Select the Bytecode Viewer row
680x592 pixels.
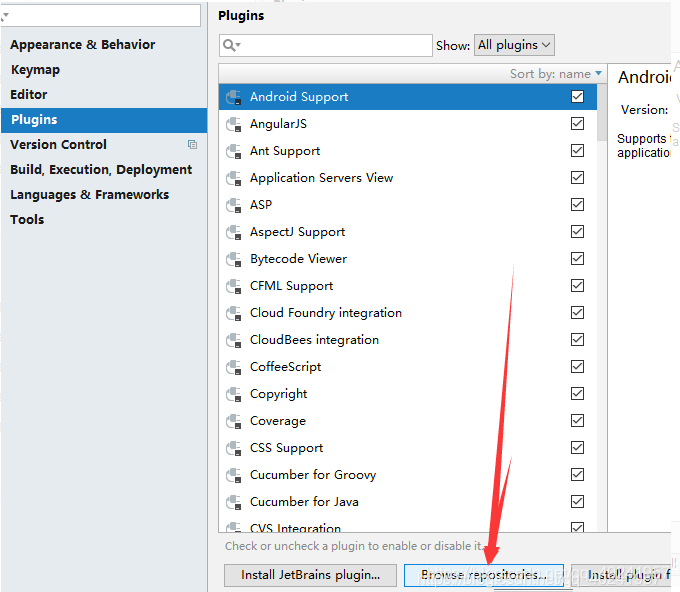click(x=408, y=259)
